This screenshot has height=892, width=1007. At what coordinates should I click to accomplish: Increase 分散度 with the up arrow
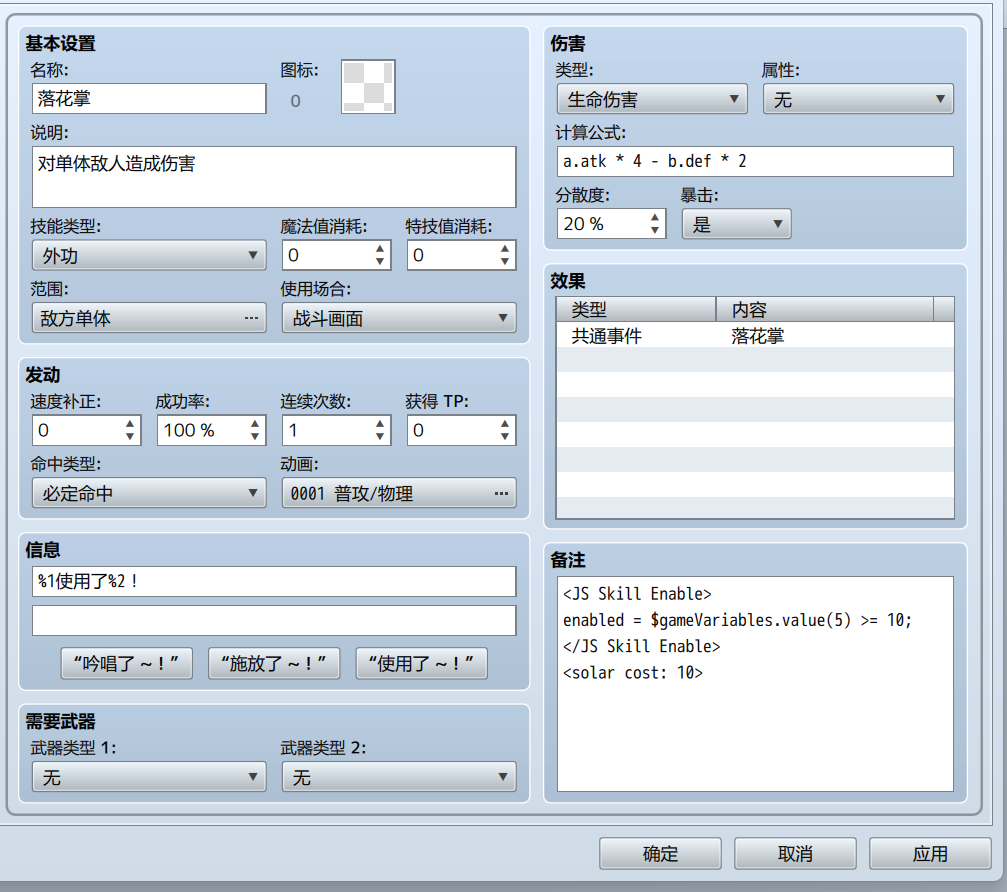(655, 217)
